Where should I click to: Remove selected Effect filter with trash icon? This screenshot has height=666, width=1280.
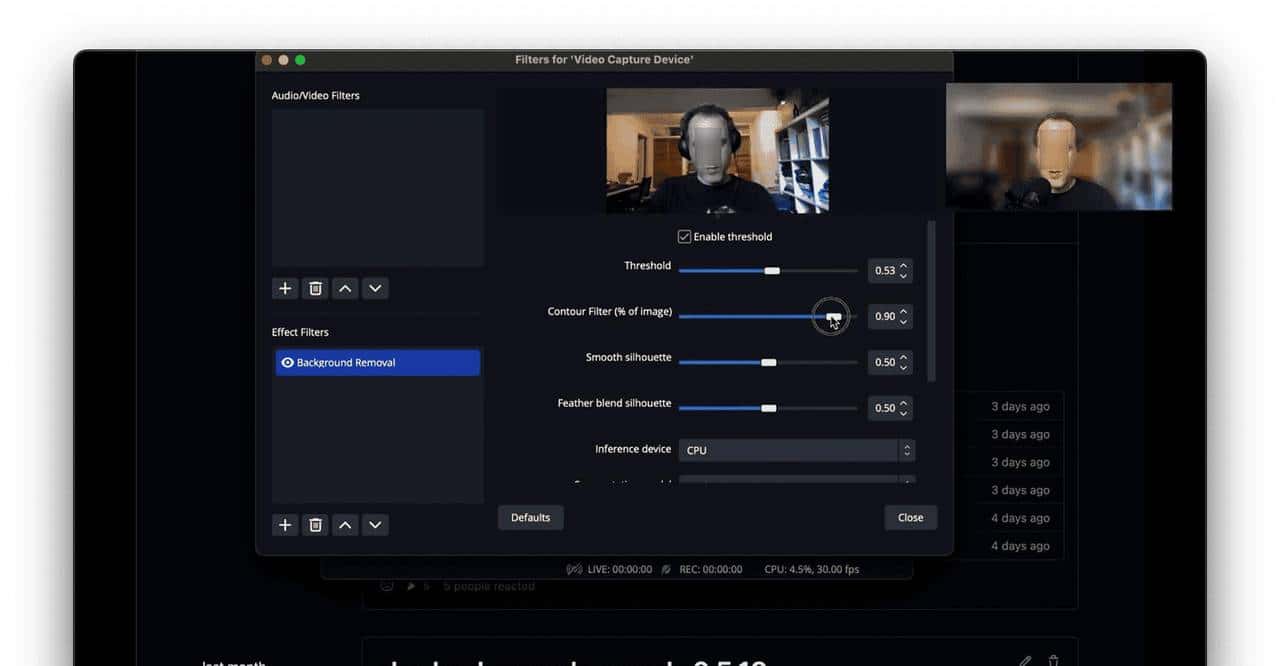(315, 524)
